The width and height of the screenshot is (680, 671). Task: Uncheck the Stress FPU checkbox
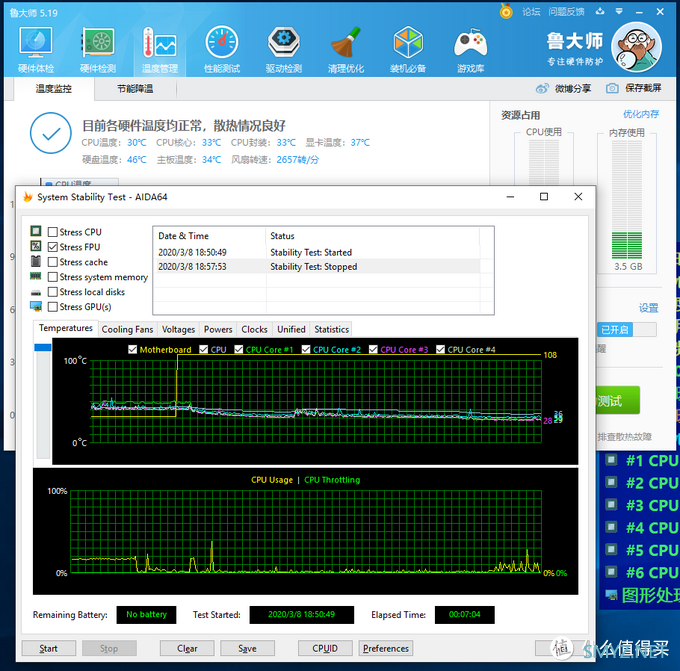(53, 247)
